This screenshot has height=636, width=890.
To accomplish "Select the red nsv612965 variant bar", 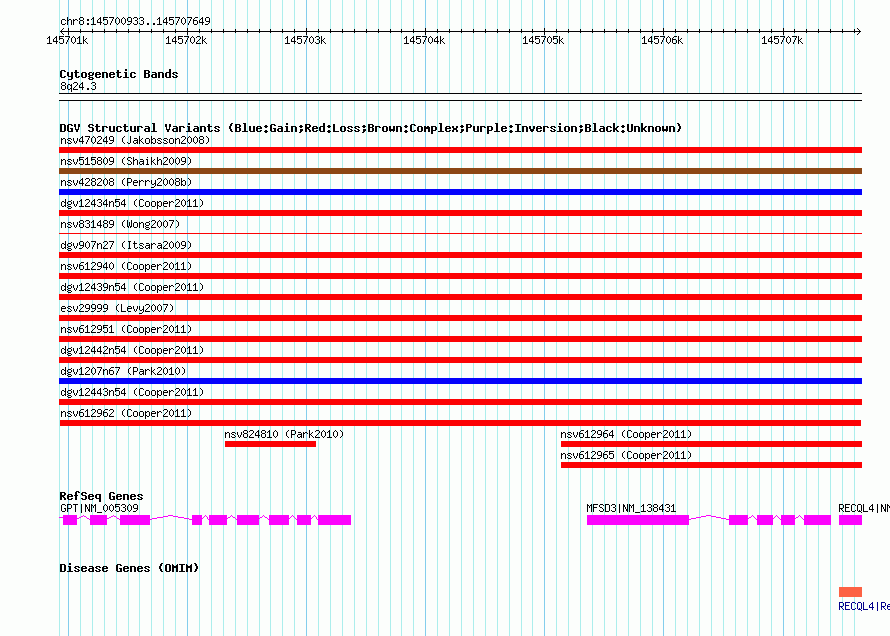I will [x=711, y=465].
